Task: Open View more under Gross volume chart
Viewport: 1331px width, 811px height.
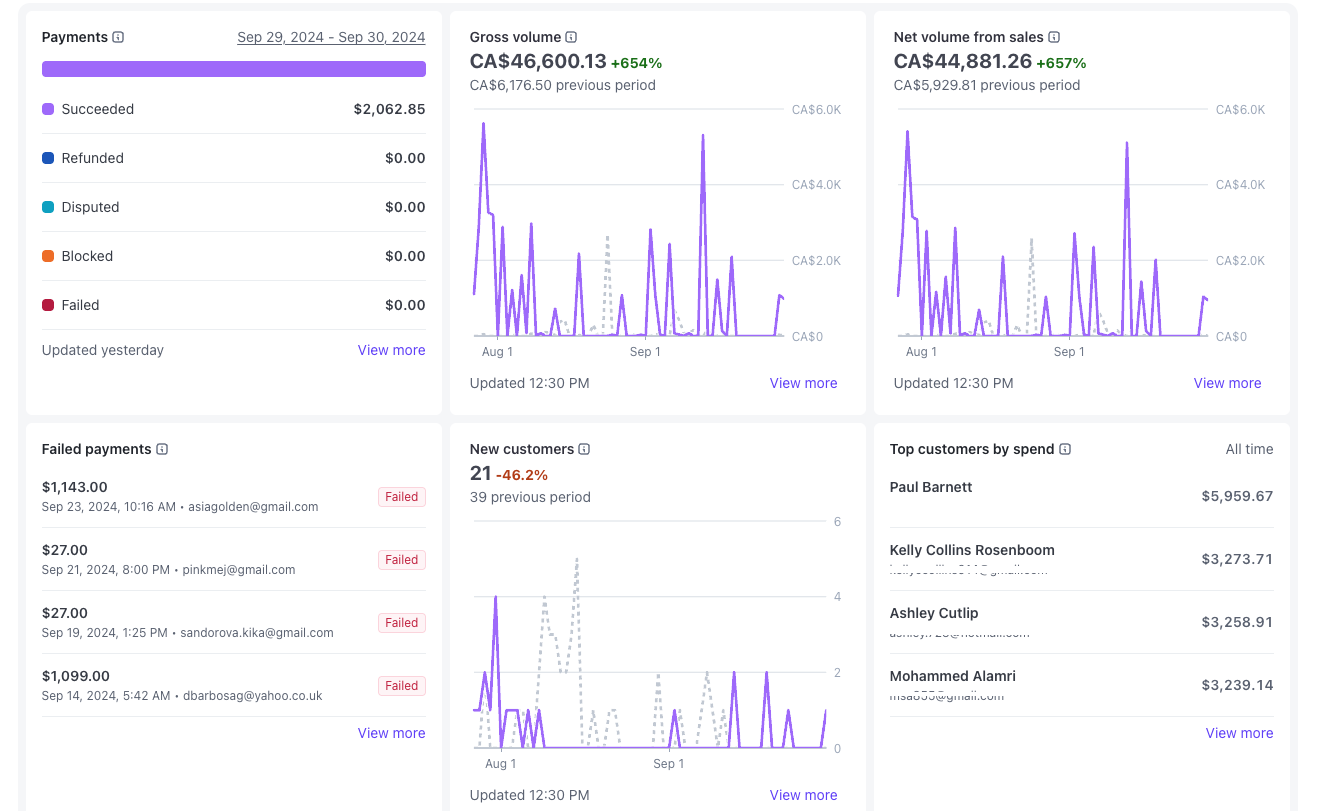Action: point(803,383)
